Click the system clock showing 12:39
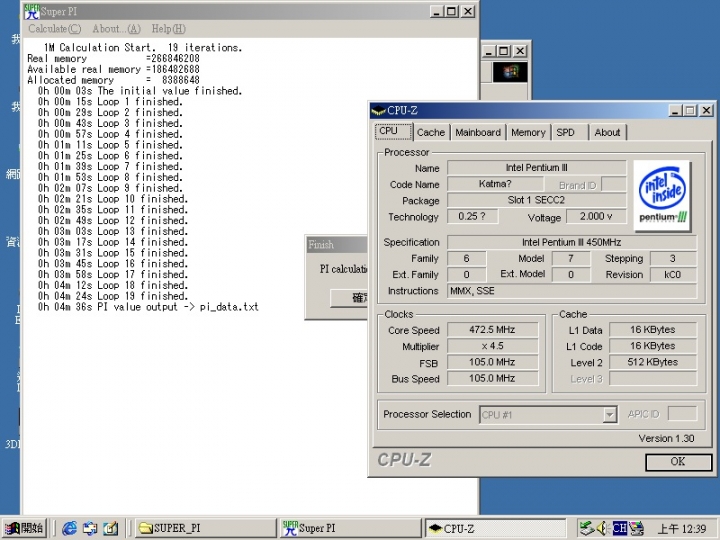 (x=681, y=529)
